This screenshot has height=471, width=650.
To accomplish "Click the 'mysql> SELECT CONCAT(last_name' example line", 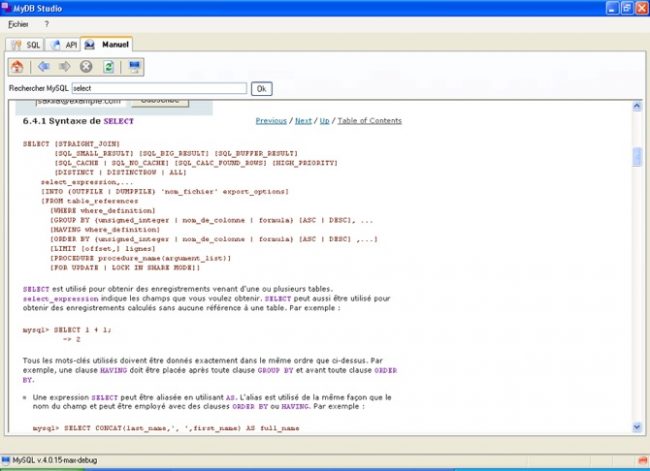I will pyautogui.click(x=166, y=428).
